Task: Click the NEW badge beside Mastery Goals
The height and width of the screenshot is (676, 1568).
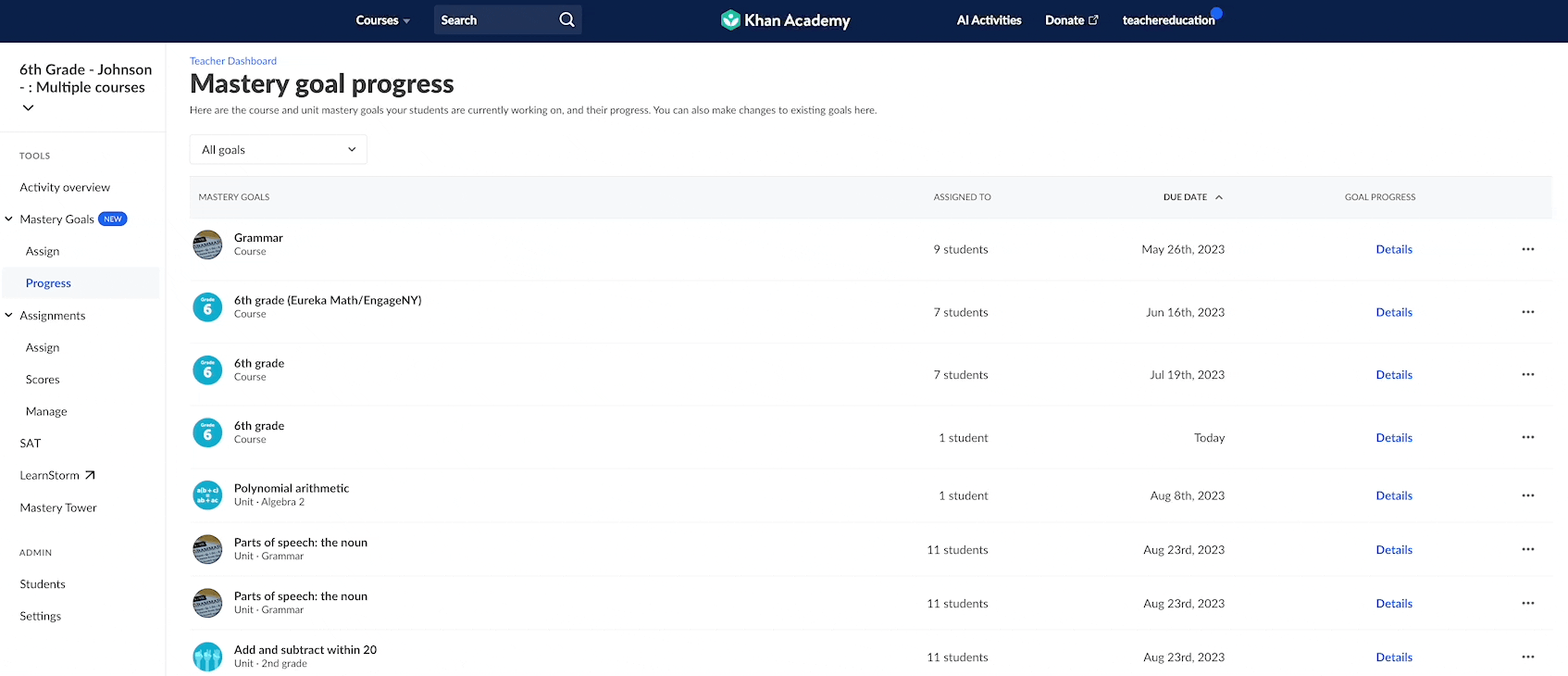Action: tap(113, 219)
